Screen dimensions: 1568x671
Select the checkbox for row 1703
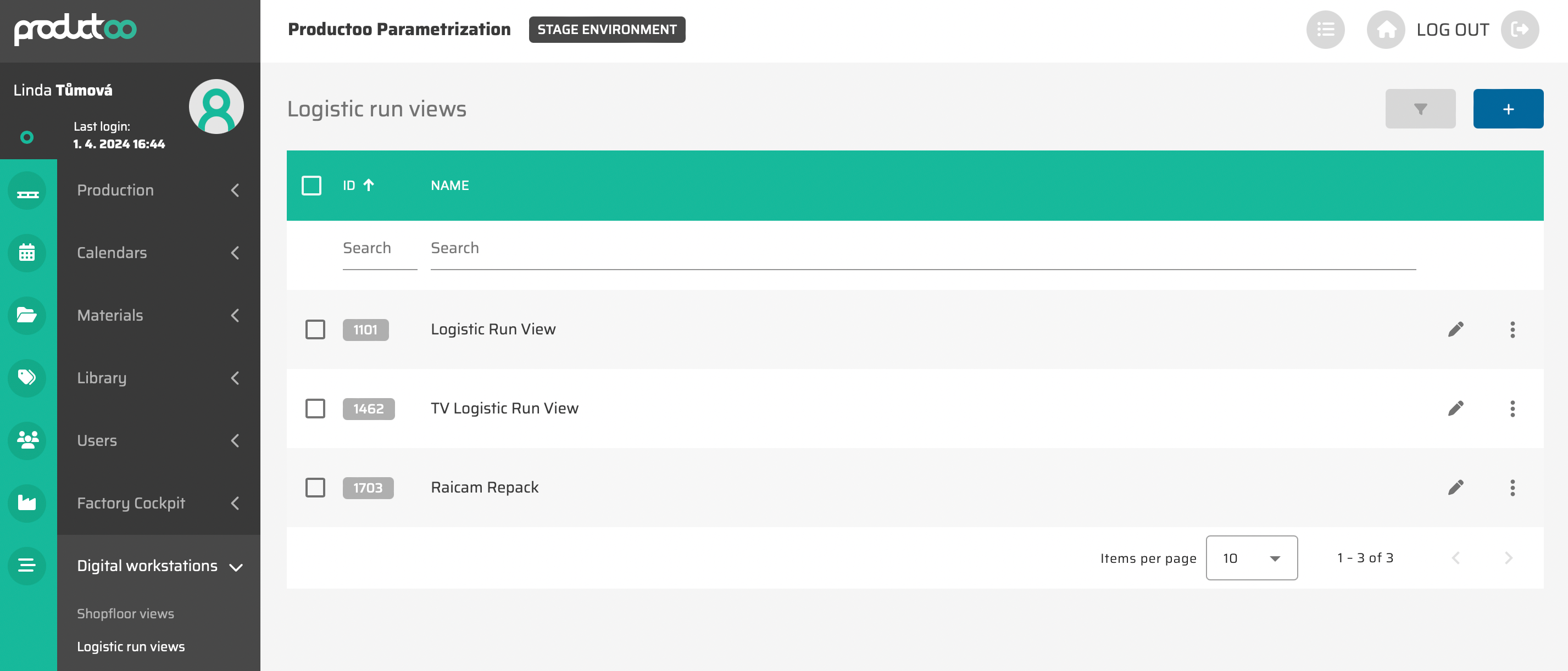315,487
